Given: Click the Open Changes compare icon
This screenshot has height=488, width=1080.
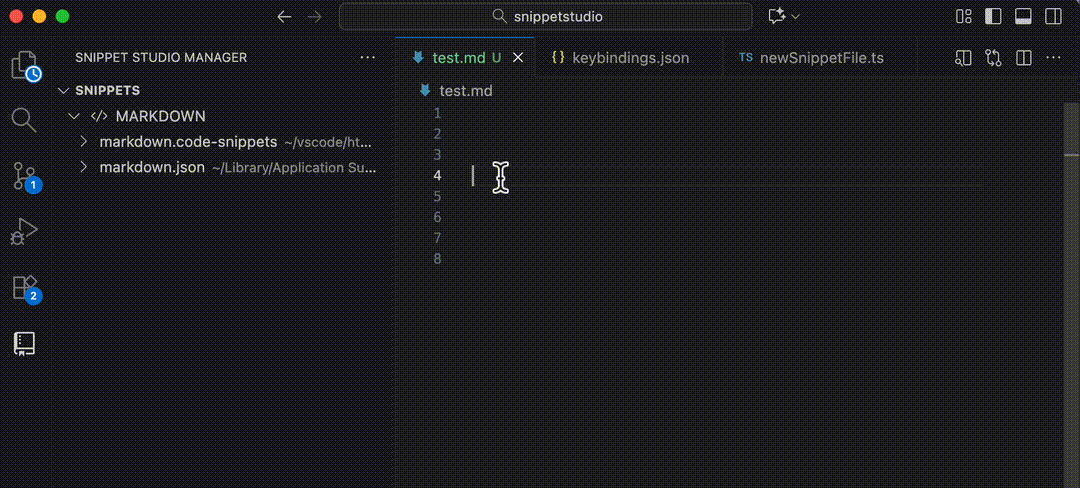Looking at the screenshot, I should tap(993, 58).
